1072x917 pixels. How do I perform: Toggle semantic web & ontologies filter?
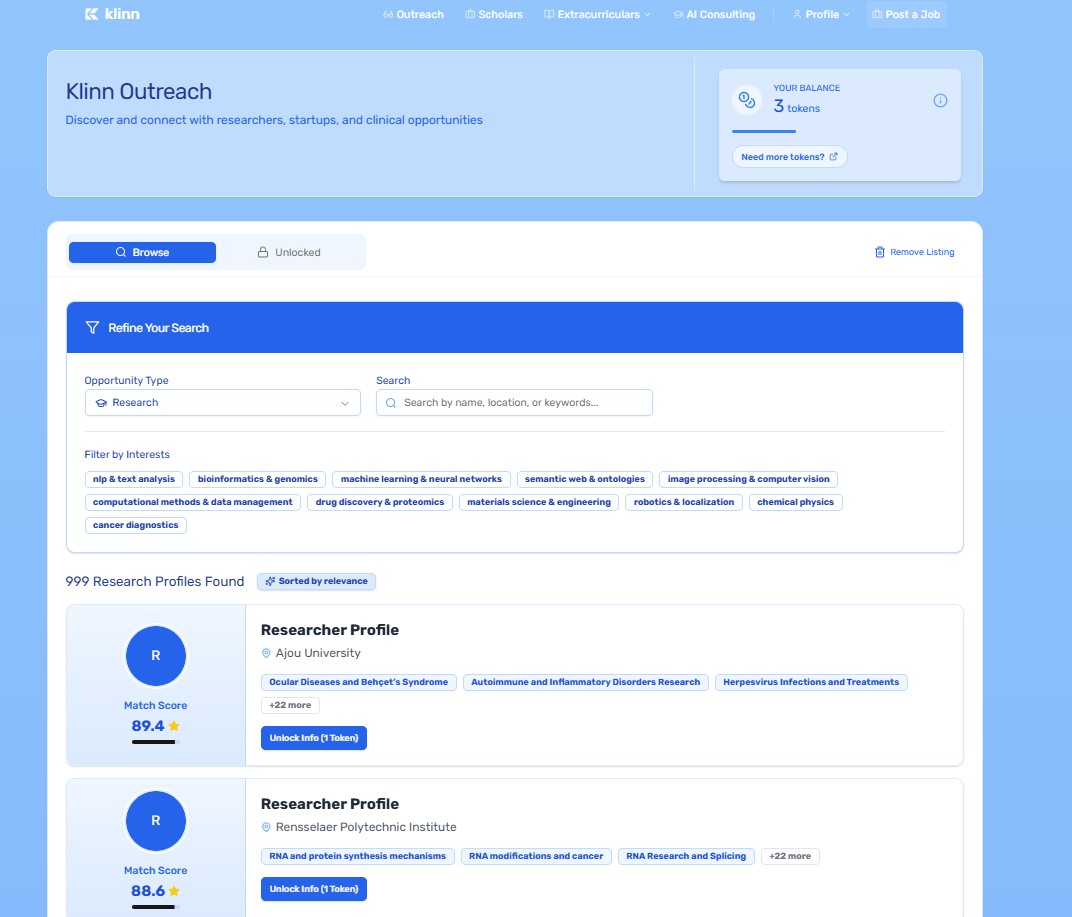[585, 479]
